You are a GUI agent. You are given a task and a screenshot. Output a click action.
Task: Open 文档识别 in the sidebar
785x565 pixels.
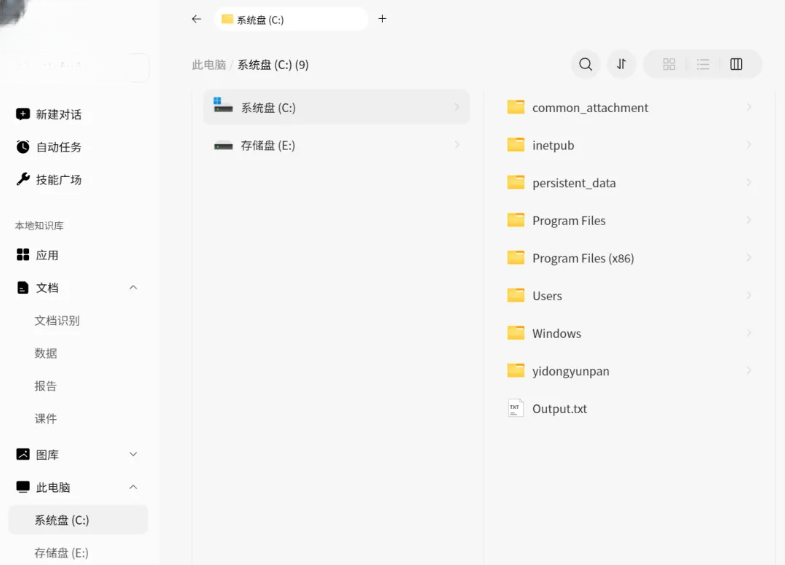(57, 320)
